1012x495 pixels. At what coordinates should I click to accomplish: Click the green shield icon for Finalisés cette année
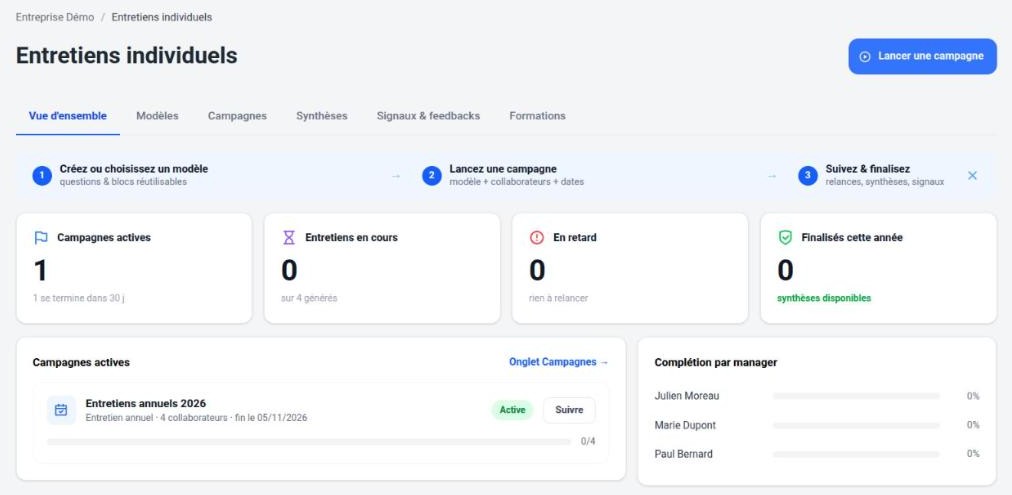click(x=785, y=237)
